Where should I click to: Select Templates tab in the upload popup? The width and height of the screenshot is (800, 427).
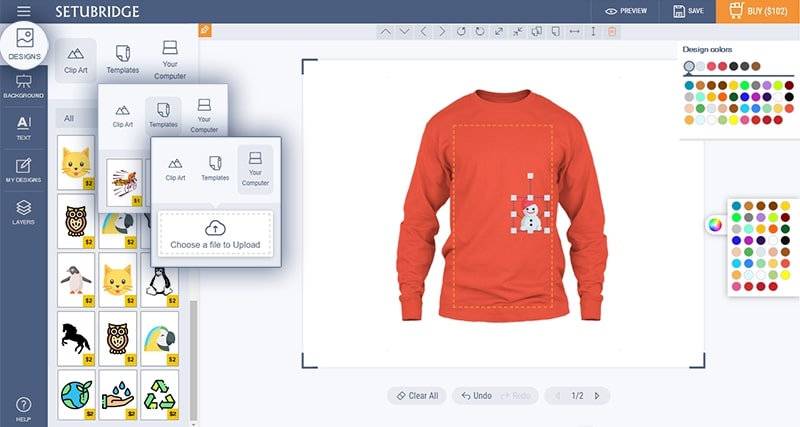point(215,169)
